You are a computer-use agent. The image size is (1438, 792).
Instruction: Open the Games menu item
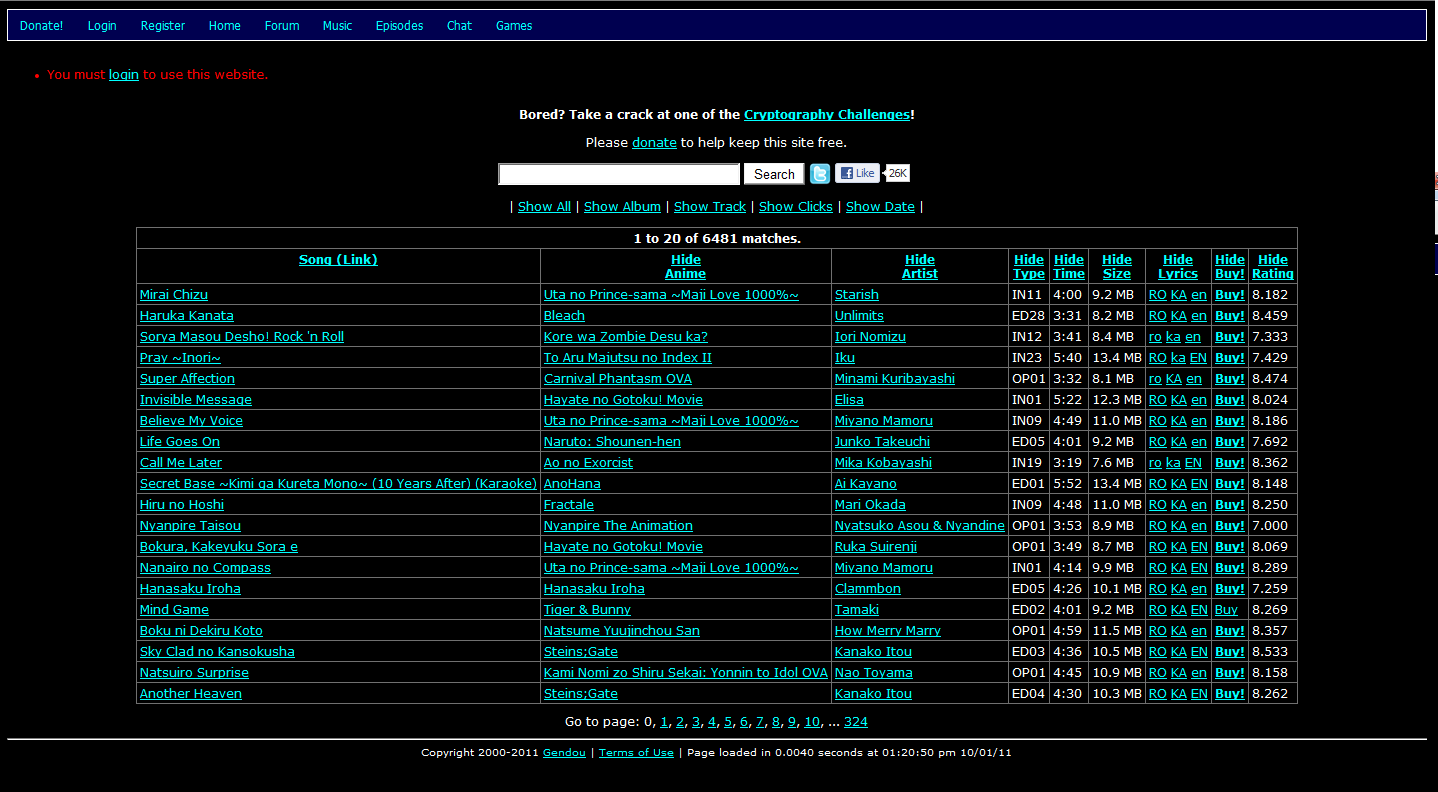tap(514, 26)
